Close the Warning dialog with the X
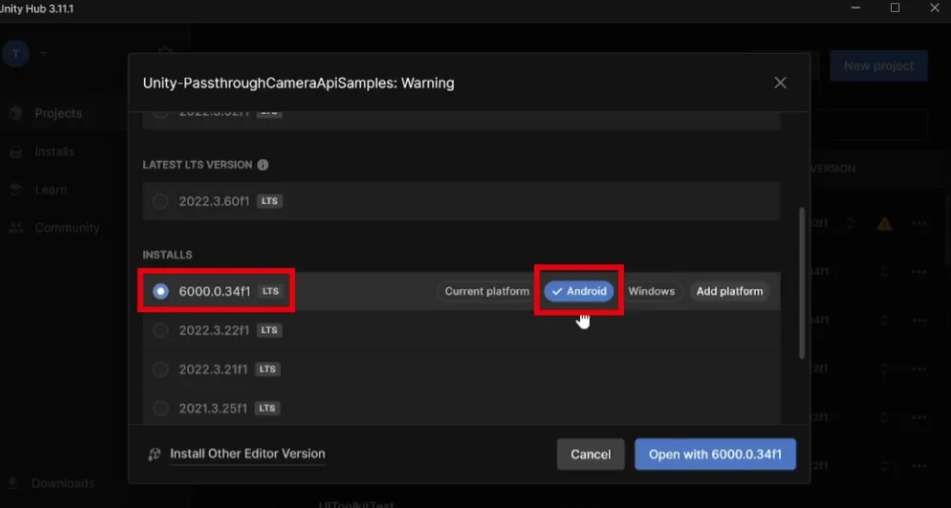 [x=780, y=83]
